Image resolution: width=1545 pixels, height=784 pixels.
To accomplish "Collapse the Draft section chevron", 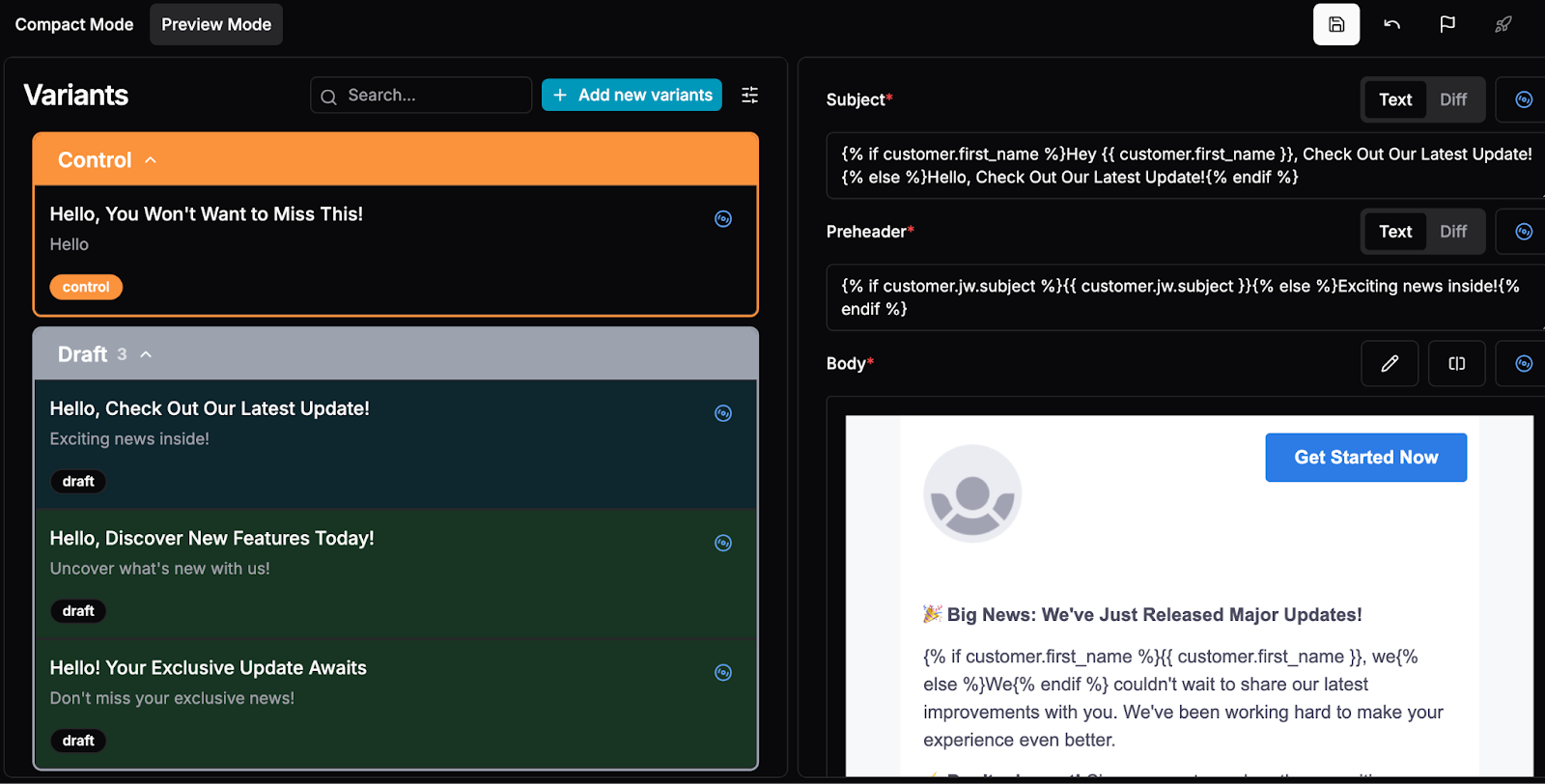I will [146, 354].
